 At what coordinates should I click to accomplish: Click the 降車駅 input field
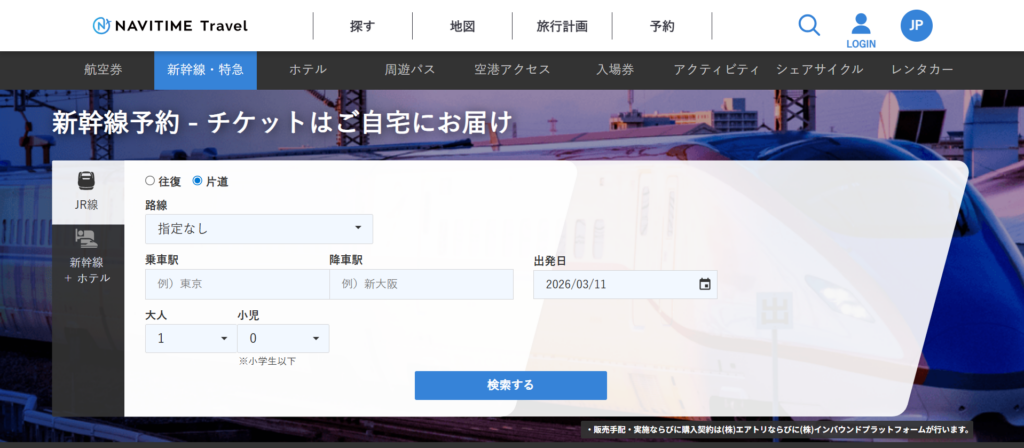pos(421,284)
